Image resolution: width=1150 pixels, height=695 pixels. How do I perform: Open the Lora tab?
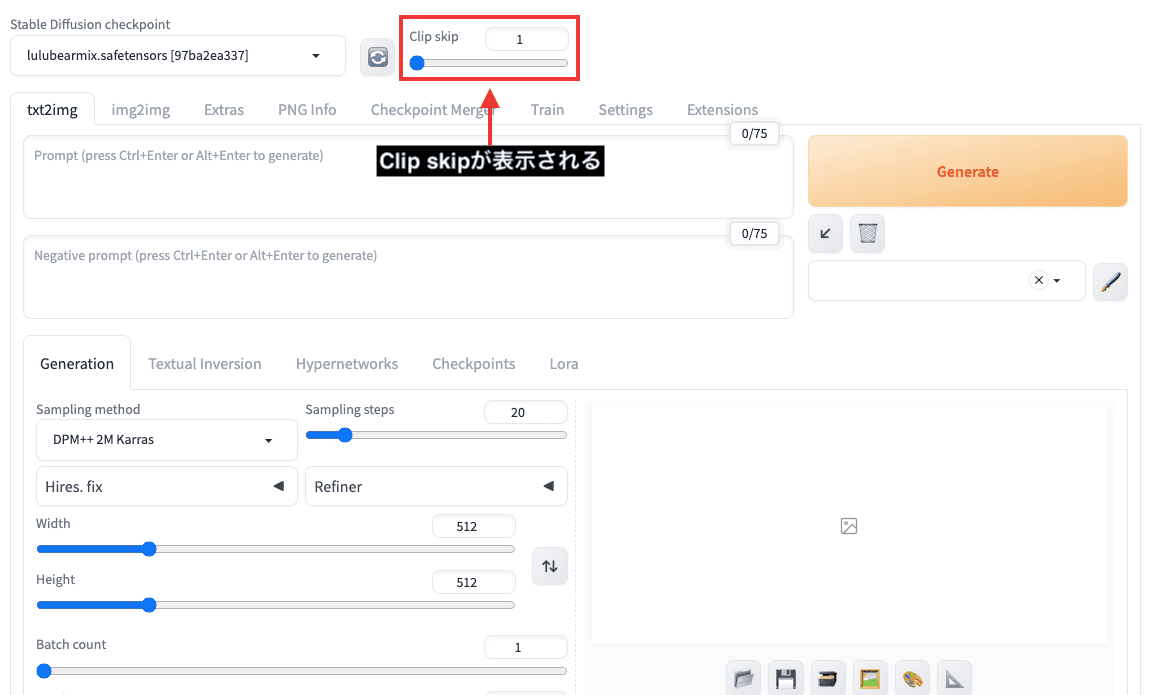coord(564,364)
